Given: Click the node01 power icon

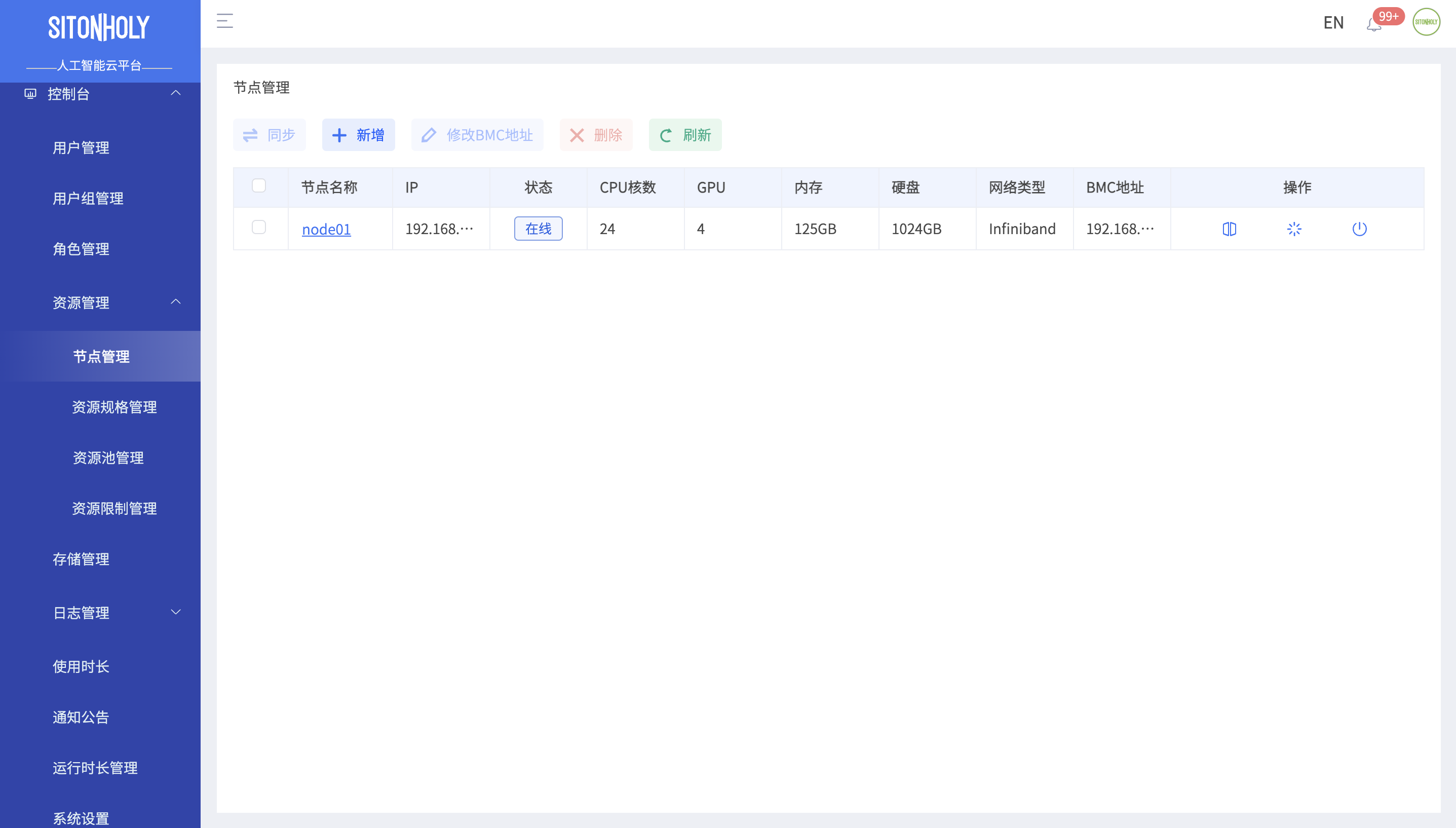Looking at the screenshot, I should [1359, 229].
